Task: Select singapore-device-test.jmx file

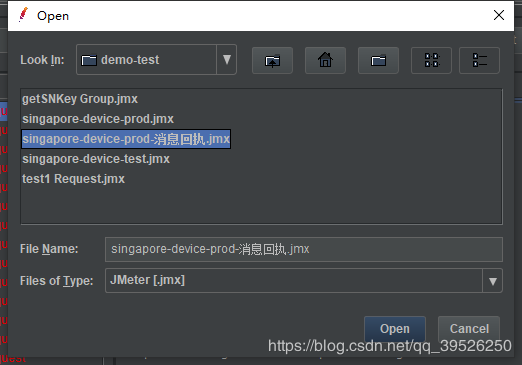Action: point(96,159)
